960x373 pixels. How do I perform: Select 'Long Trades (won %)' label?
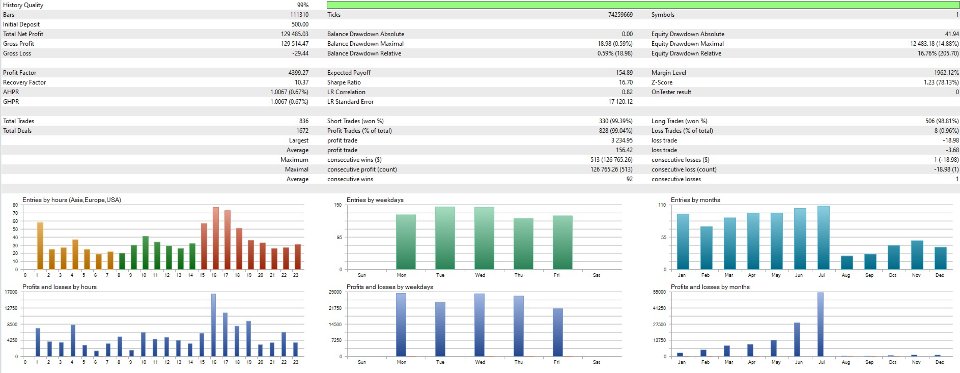pyautogui.click(x=681, y=121)
